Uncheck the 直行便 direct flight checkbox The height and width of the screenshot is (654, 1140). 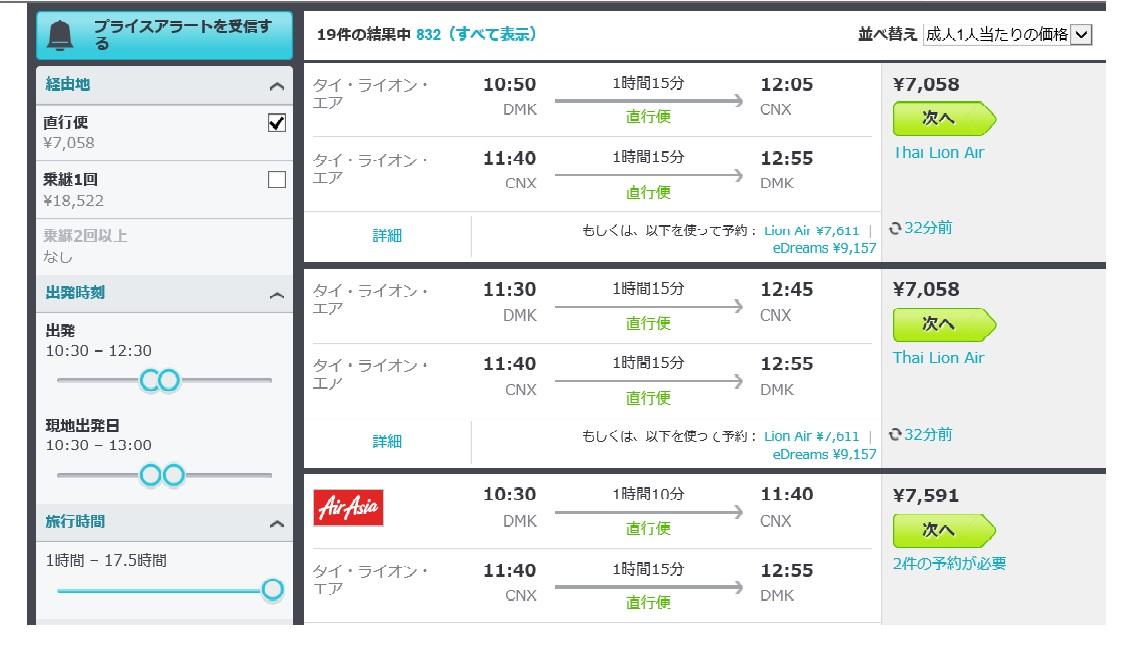277,123
